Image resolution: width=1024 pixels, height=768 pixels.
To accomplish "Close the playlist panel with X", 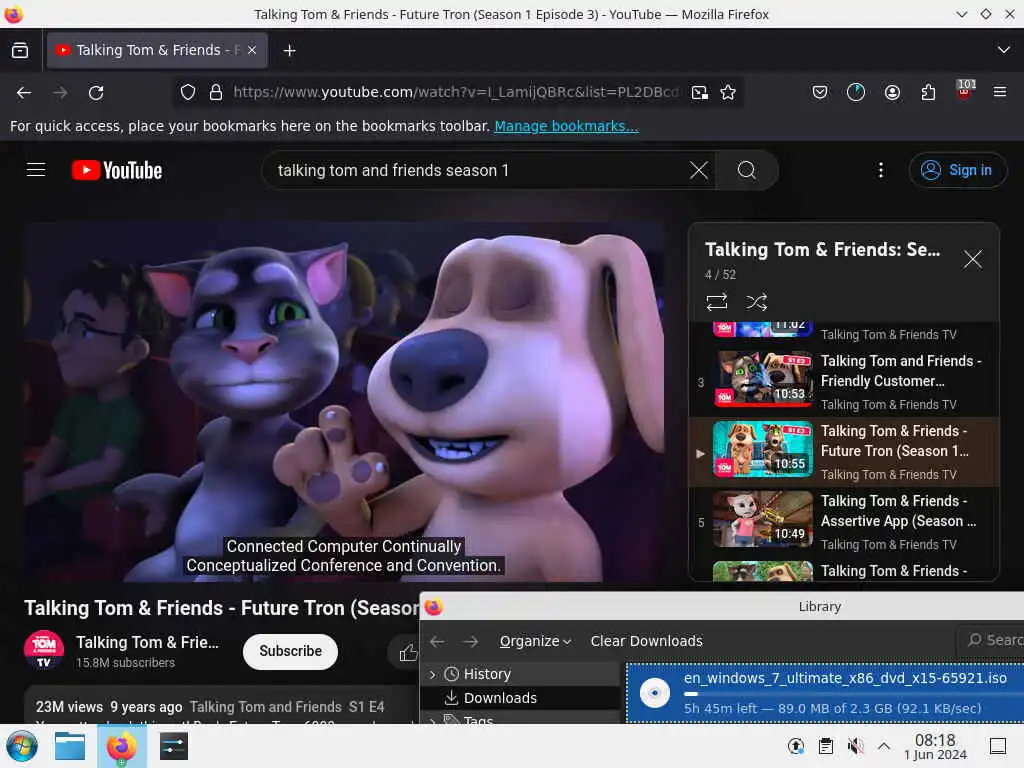I will click(972, 259).
